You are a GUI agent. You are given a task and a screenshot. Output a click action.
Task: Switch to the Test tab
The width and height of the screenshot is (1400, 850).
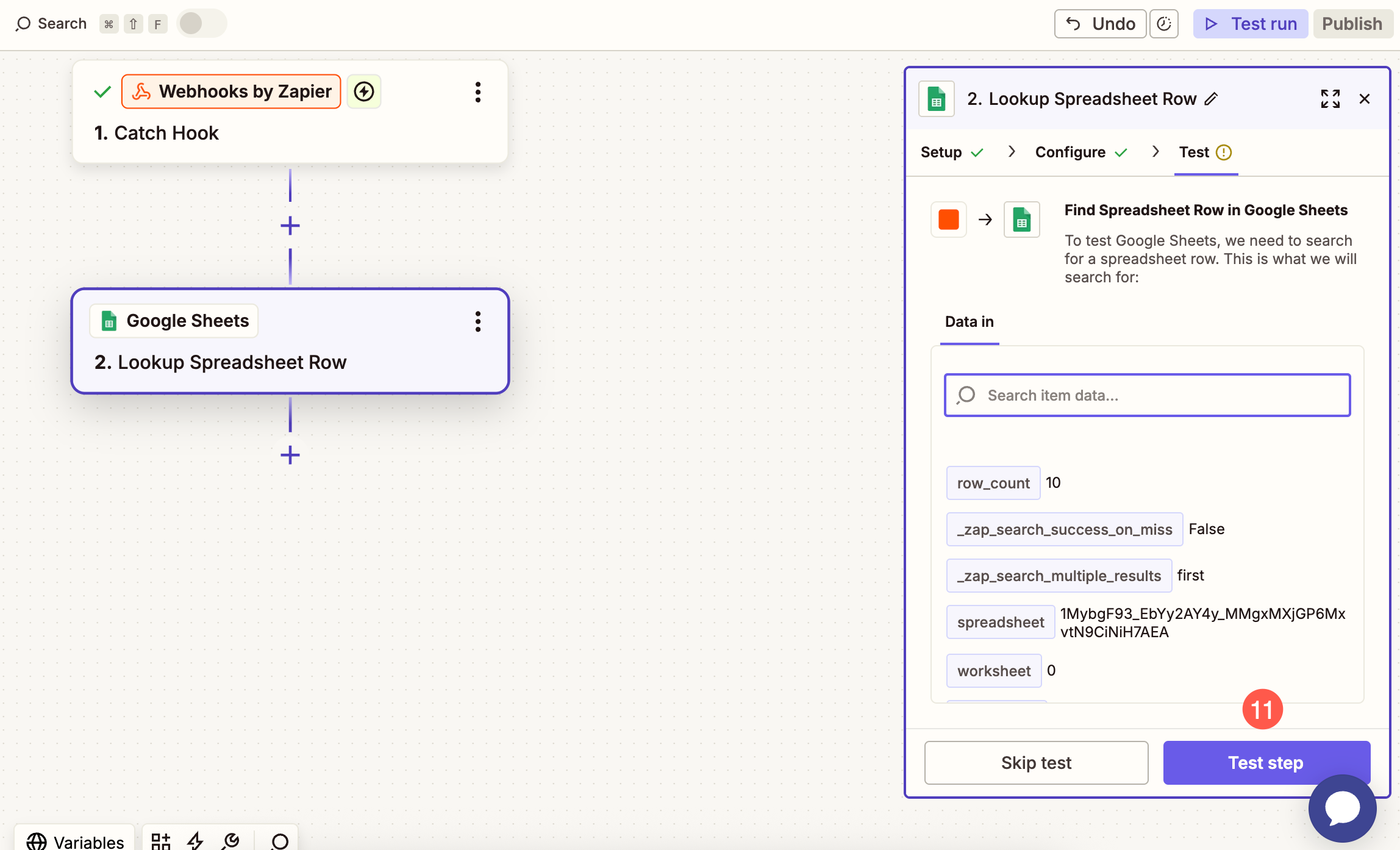pos(1205,152)
